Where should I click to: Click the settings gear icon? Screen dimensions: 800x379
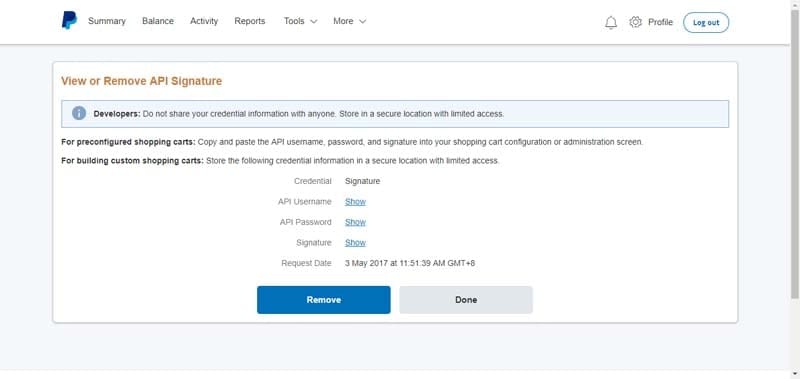tap(635, 22)
